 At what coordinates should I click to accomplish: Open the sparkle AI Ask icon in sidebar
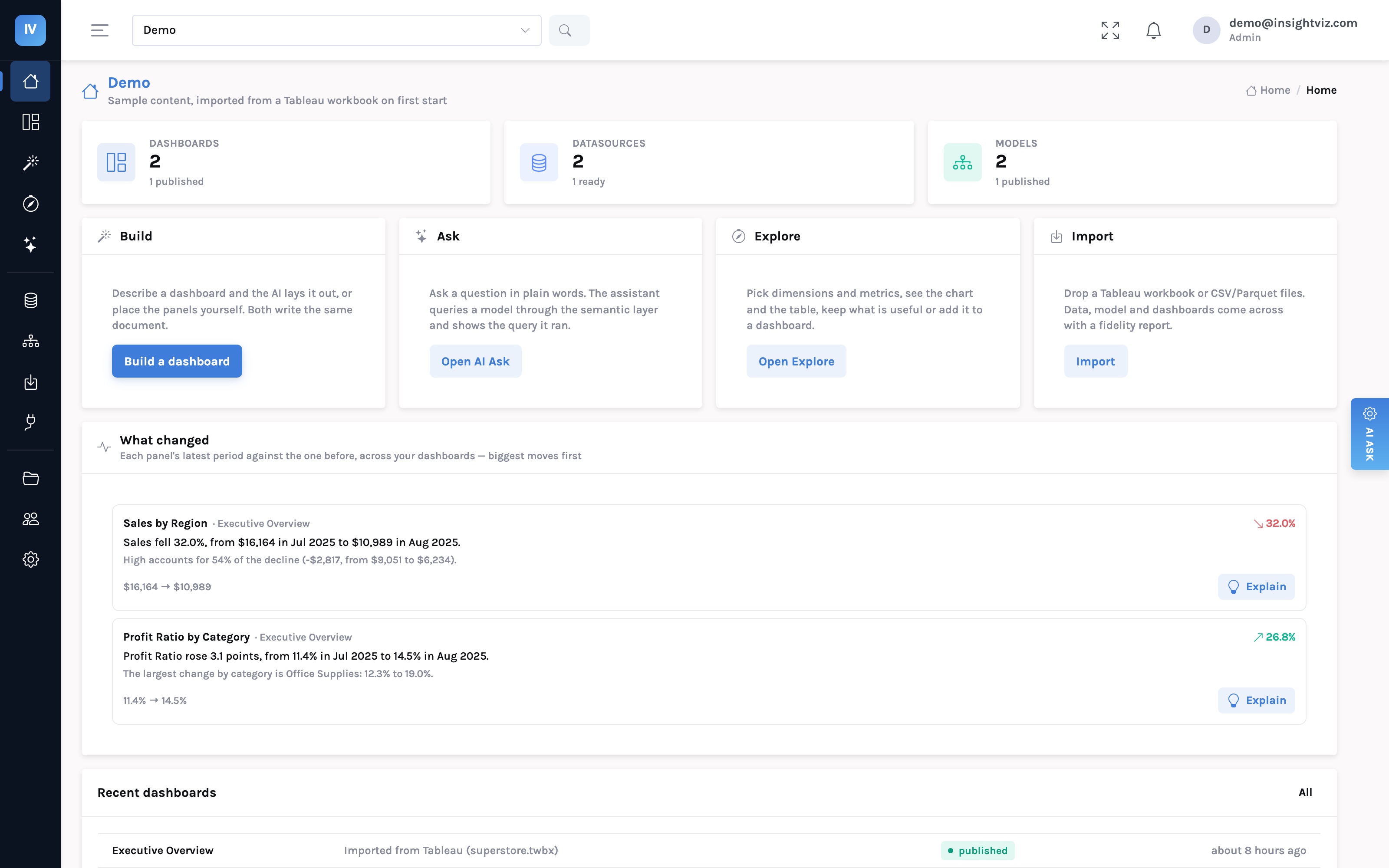pyautogui.click(x=30, y=244)
